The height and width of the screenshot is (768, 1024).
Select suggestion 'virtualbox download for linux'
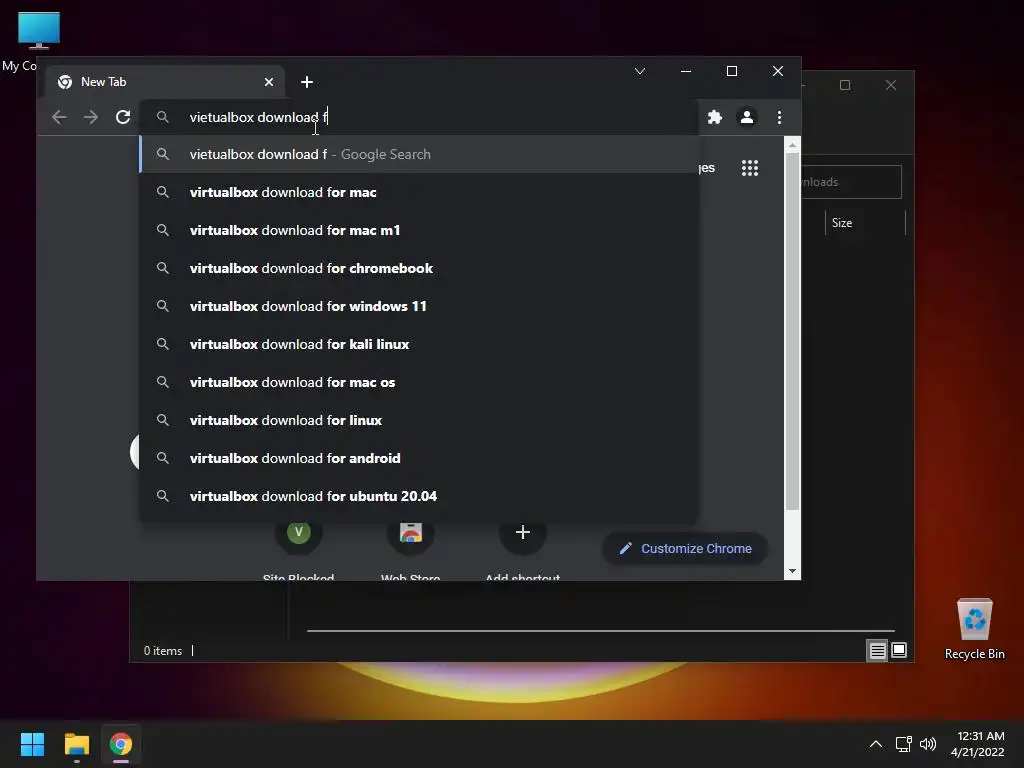(x=419, y=420)
